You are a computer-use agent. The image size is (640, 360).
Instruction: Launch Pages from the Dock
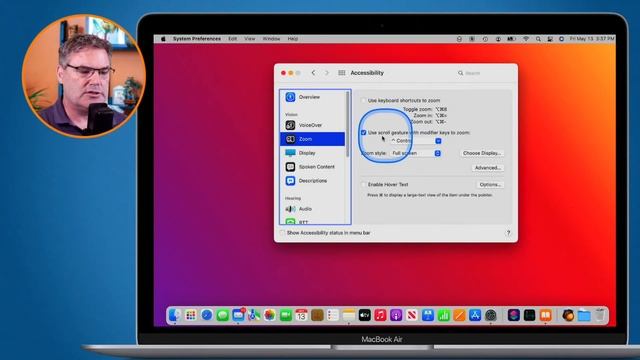click(459, 315)
